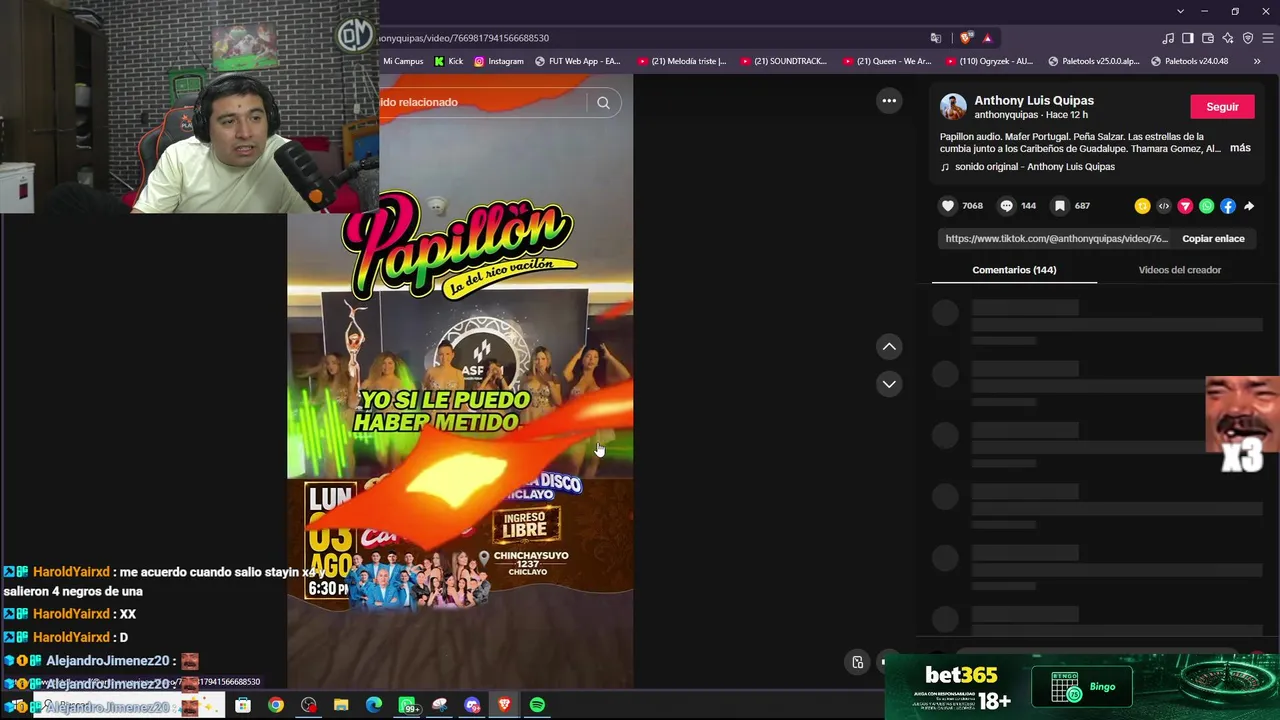Open the Brave Shields lion icon in the address bar
Image resolution: width=1280 pixels, height=720 pixels.
(x=966, y=38)
